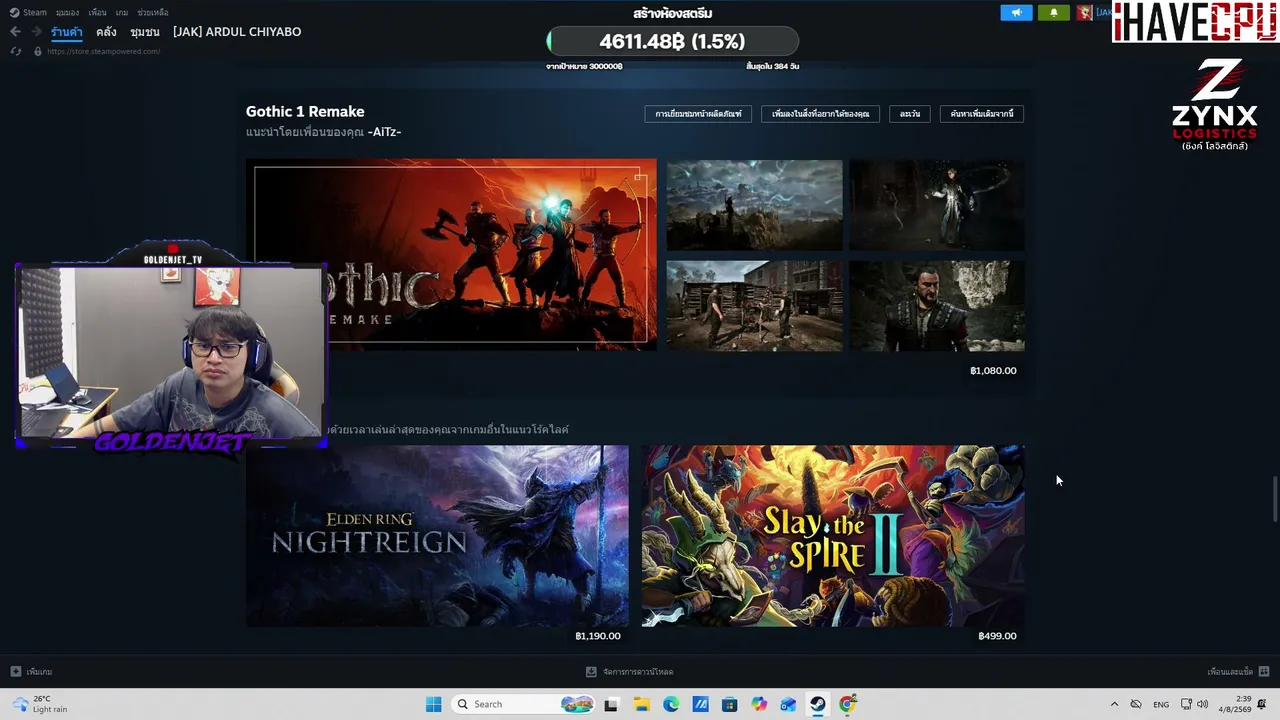Open Copilot from the taskbar
Viewport: 1280px width, 720px height.
coord(759,704)
